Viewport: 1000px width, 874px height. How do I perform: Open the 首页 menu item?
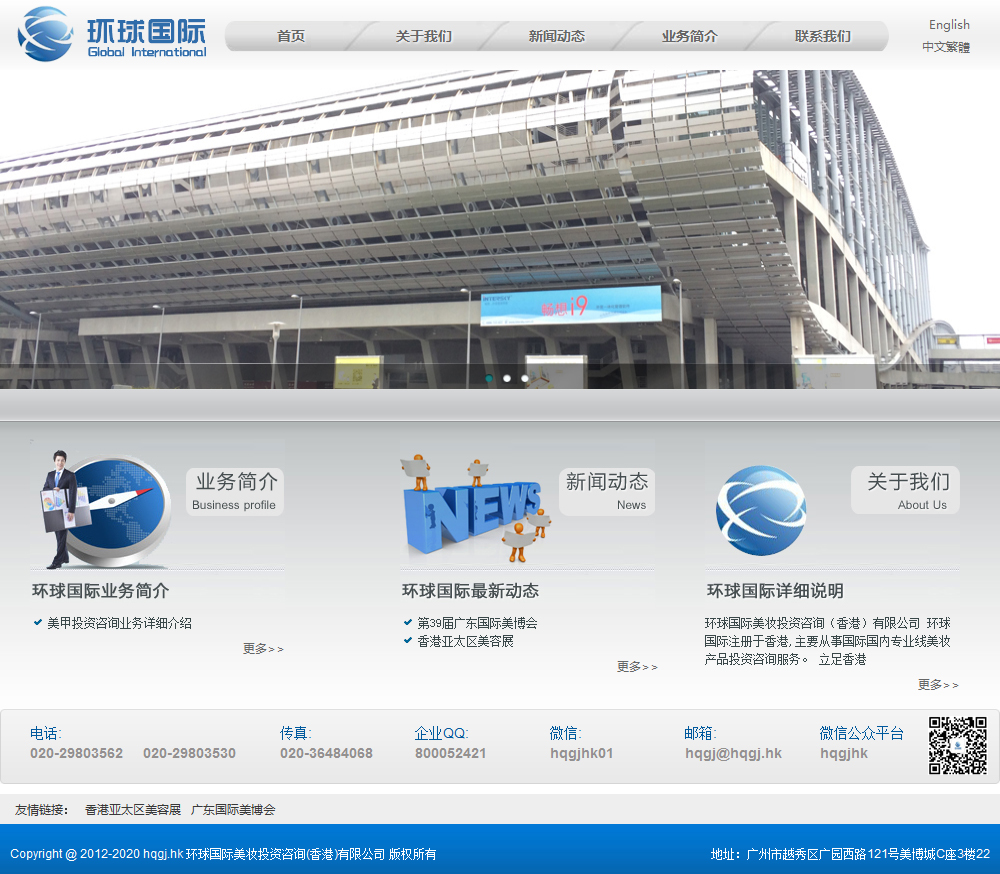[291, 36]
